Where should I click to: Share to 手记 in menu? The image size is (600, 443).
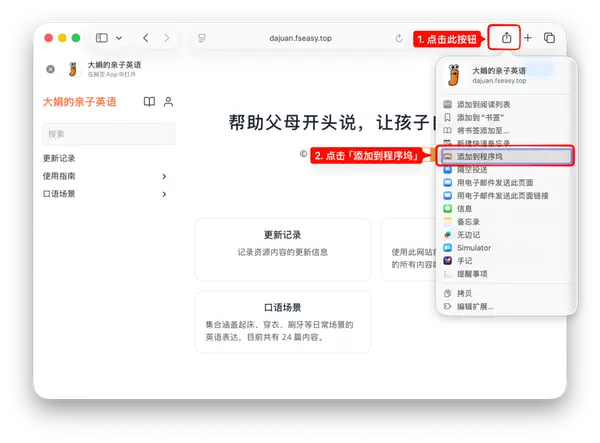tap(506, 261)
